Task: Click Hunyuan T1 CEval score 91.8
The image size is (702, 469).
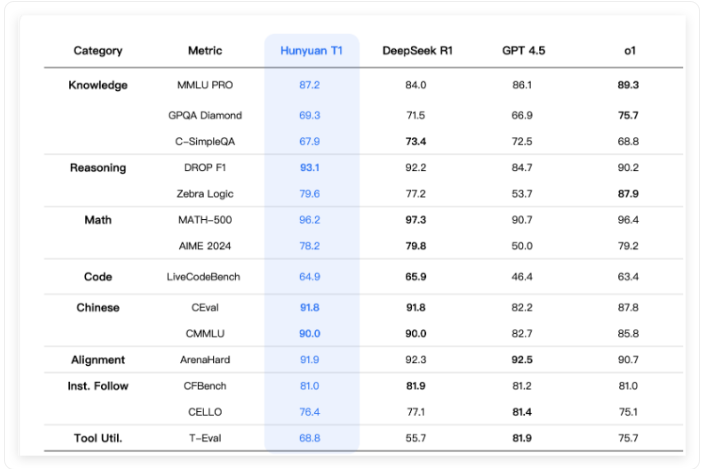Action: coord(309,307)
